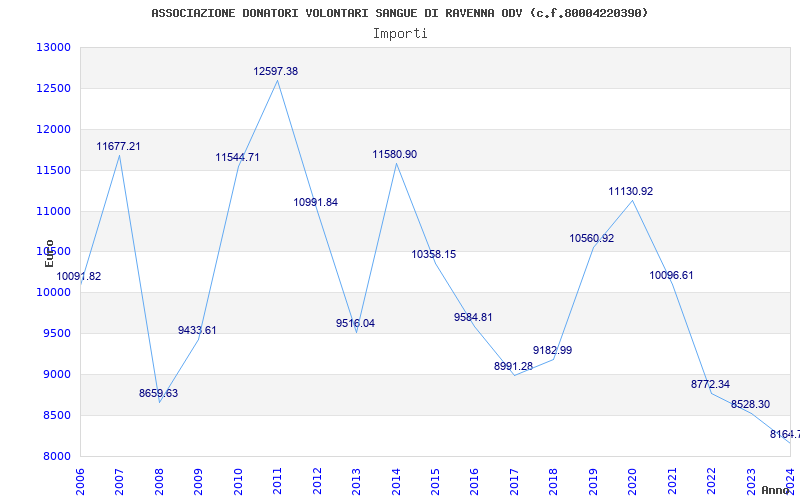Screen dimensions: 800x500
Task: Click the 2016 x-axis year label
Action: 474,481
